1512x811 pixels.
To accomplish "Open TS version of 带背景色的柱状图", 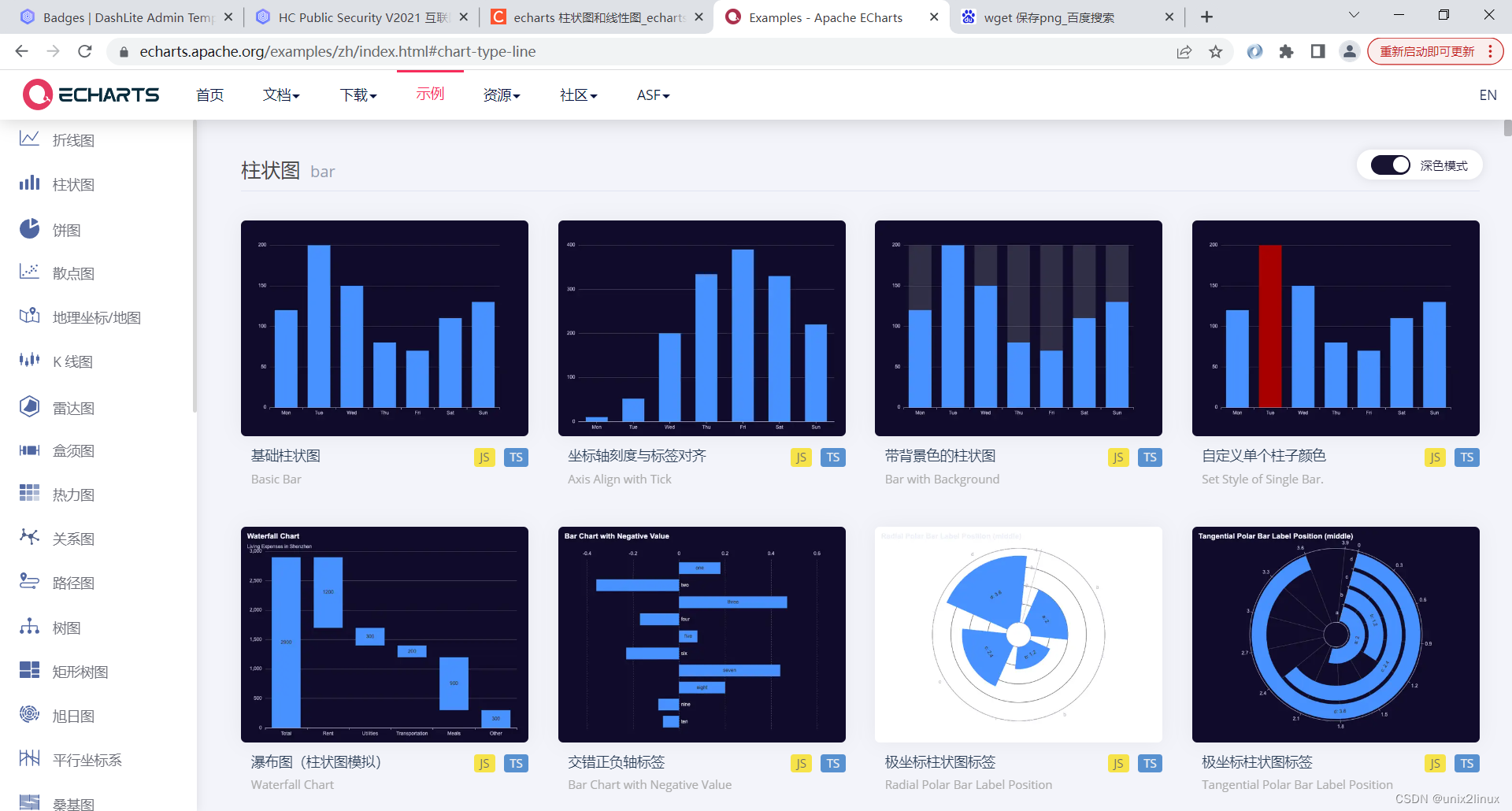I will 1150,457.
